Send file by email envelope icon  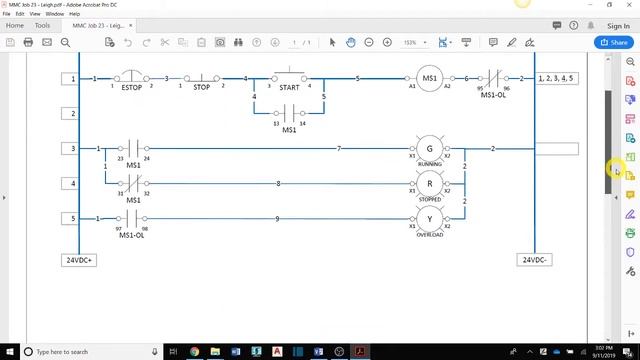[x=47, y=42]
